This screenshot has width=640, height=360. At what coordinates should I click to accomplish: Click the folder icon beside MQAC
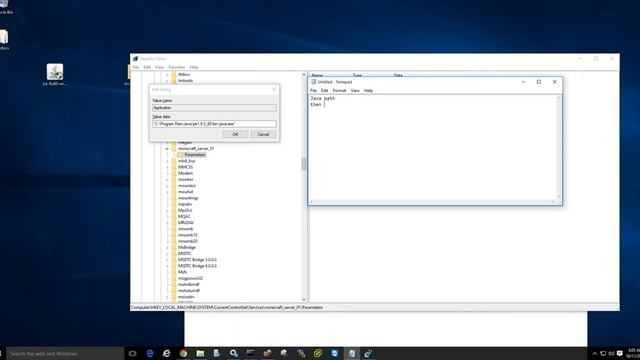pos(174,216)
